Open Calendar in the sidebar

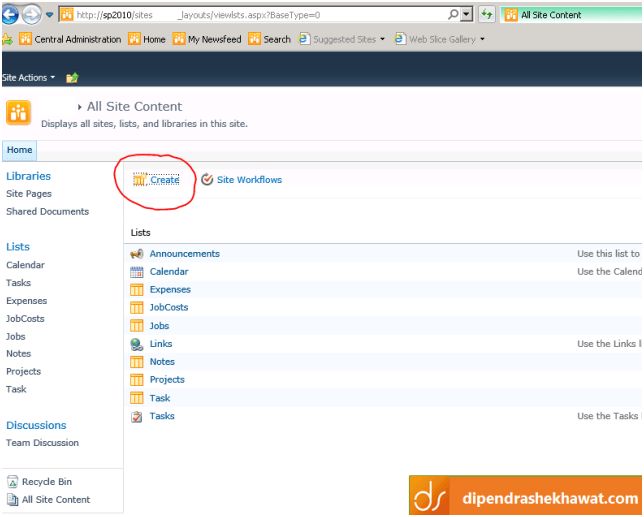[x=25, y=265]
